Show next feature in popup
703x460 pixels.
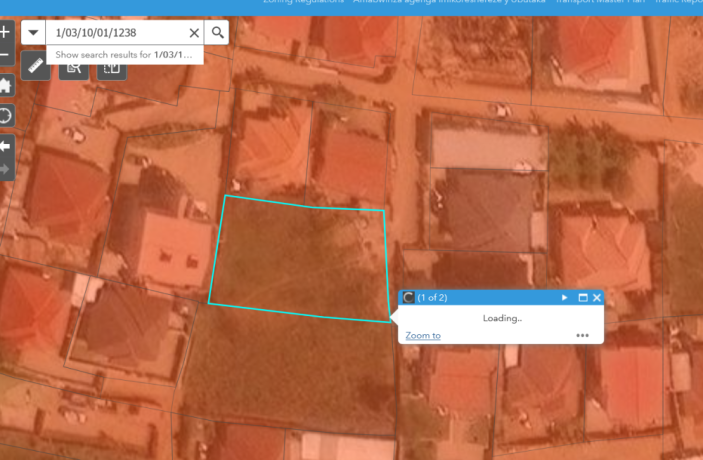tap(564, 298)
